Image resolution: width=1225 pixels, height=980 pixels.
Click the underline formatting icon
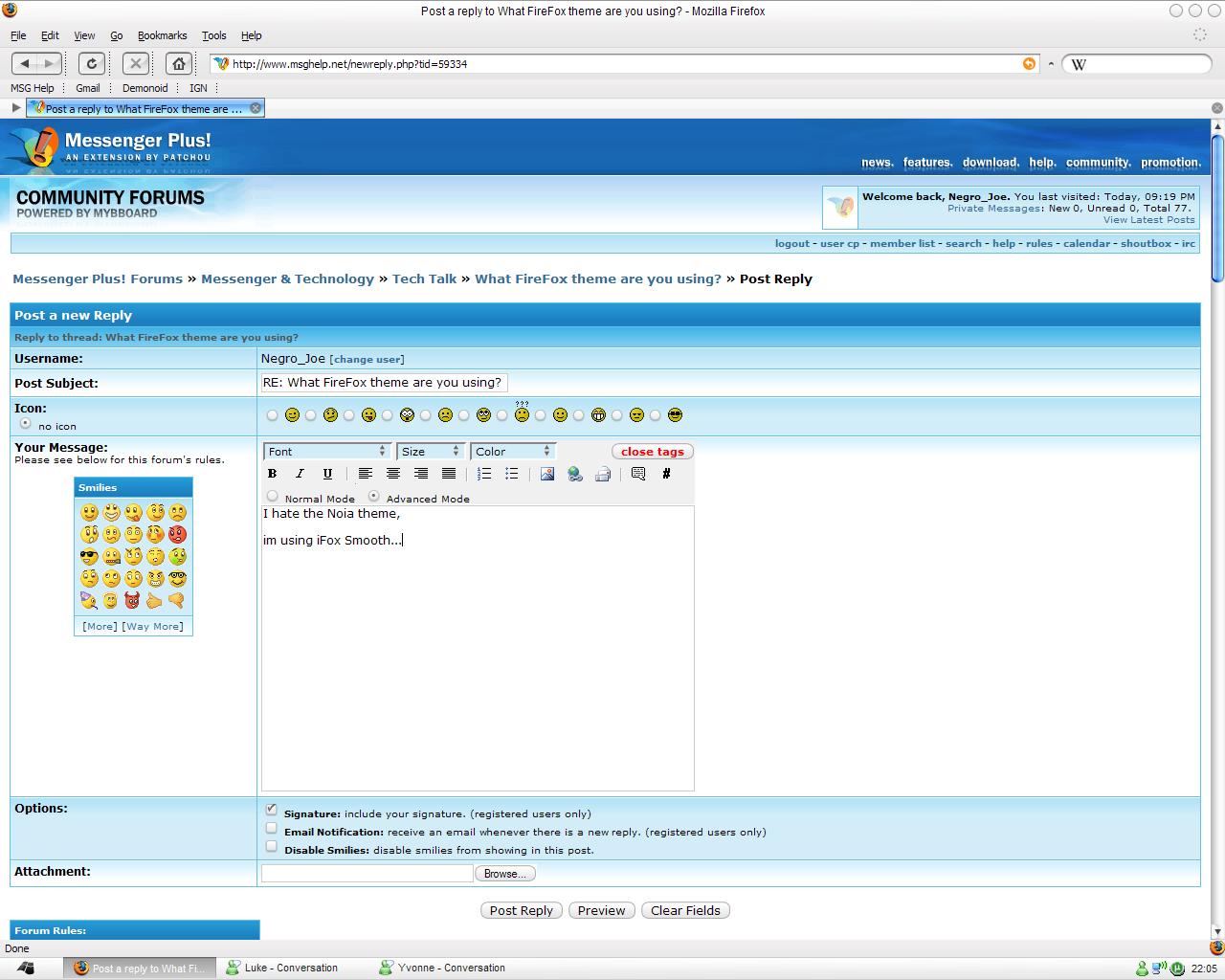[327, 474]
